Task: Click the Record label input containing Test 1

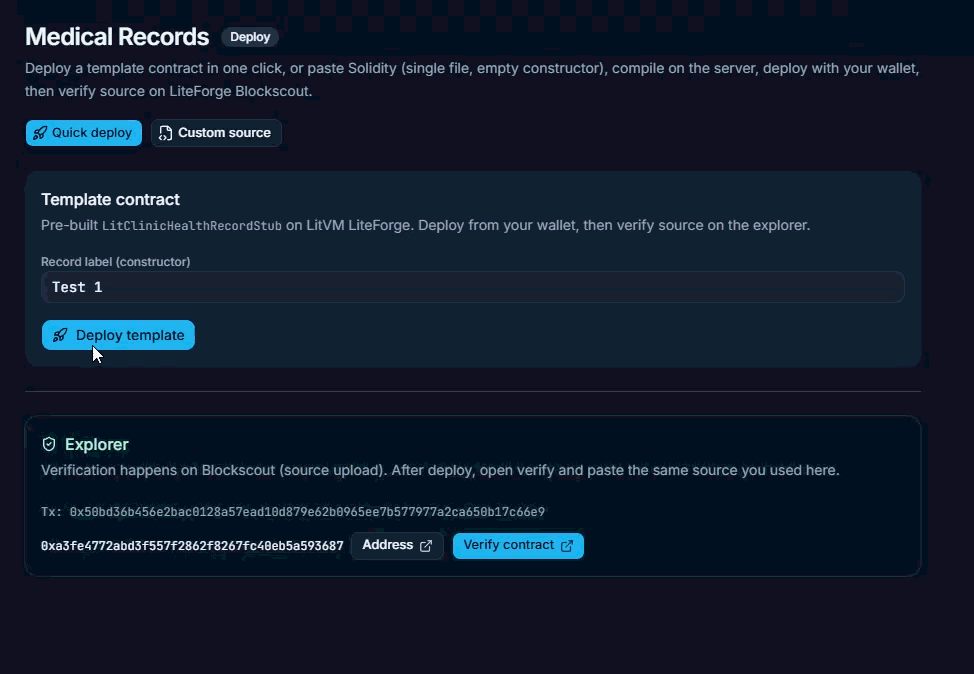Action: click(x=472, y=287)
